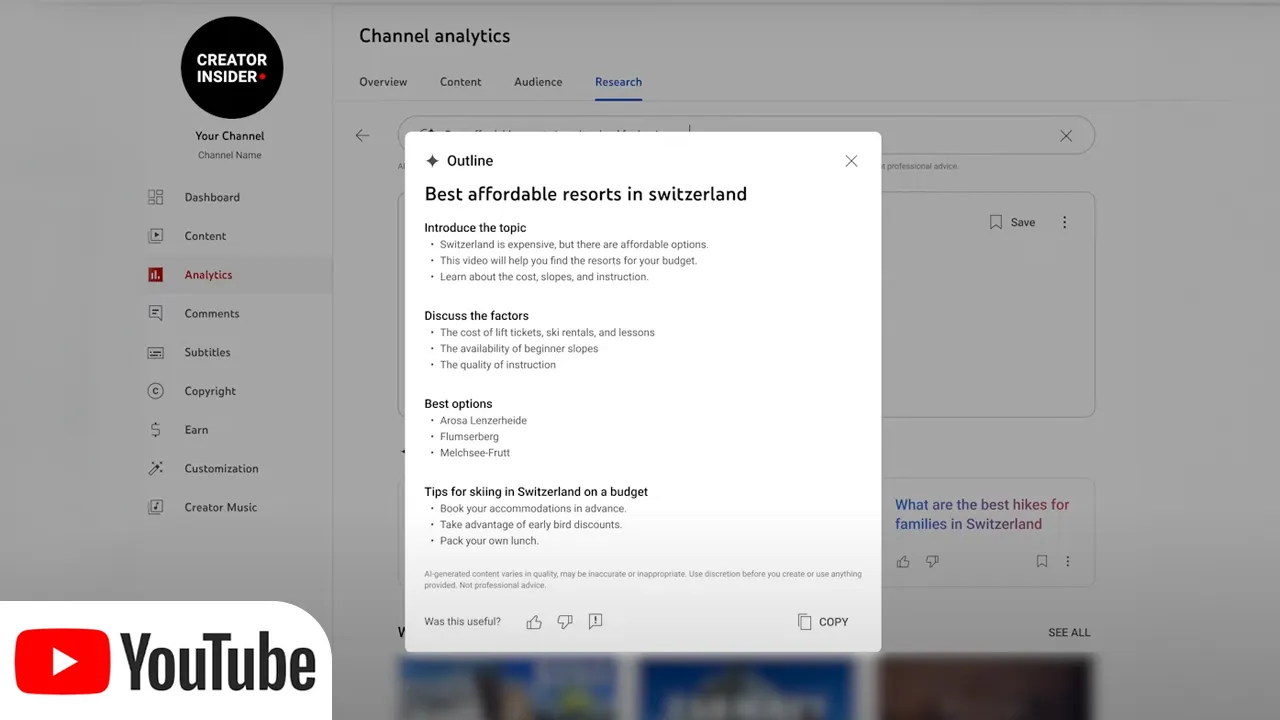Click the Creator Music note icon
The width and height of the screenshot is (1280, 720).
click(x=156, y=508)
